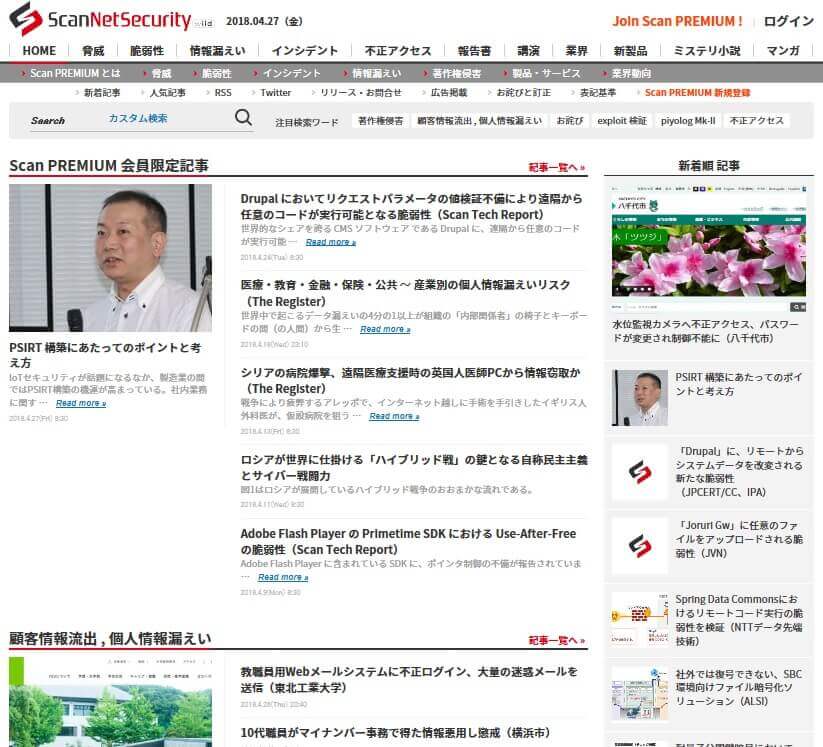Click the お詫び keyword tag
Viewport: 823px width, 747px height.
click(570, 121)
